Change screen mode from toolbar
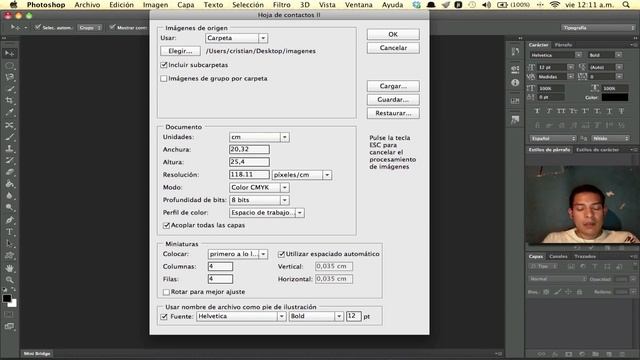 [x=9, y=327]
